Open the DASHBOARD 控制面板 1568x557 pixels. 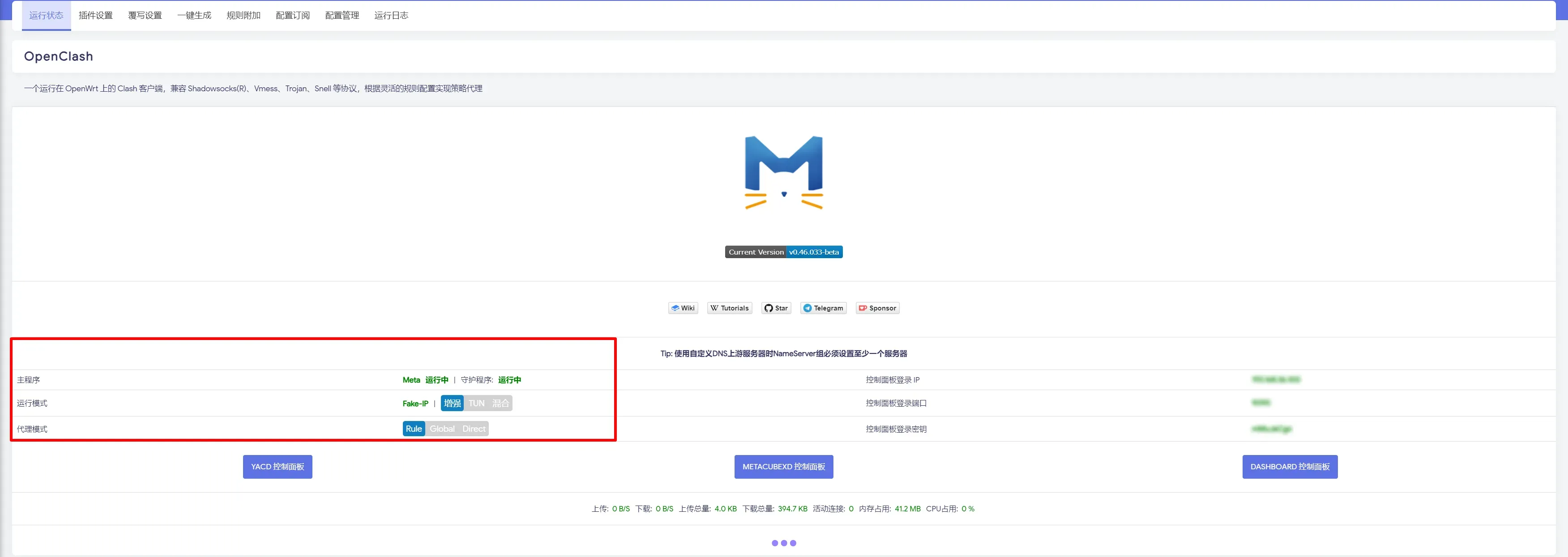1290,467
